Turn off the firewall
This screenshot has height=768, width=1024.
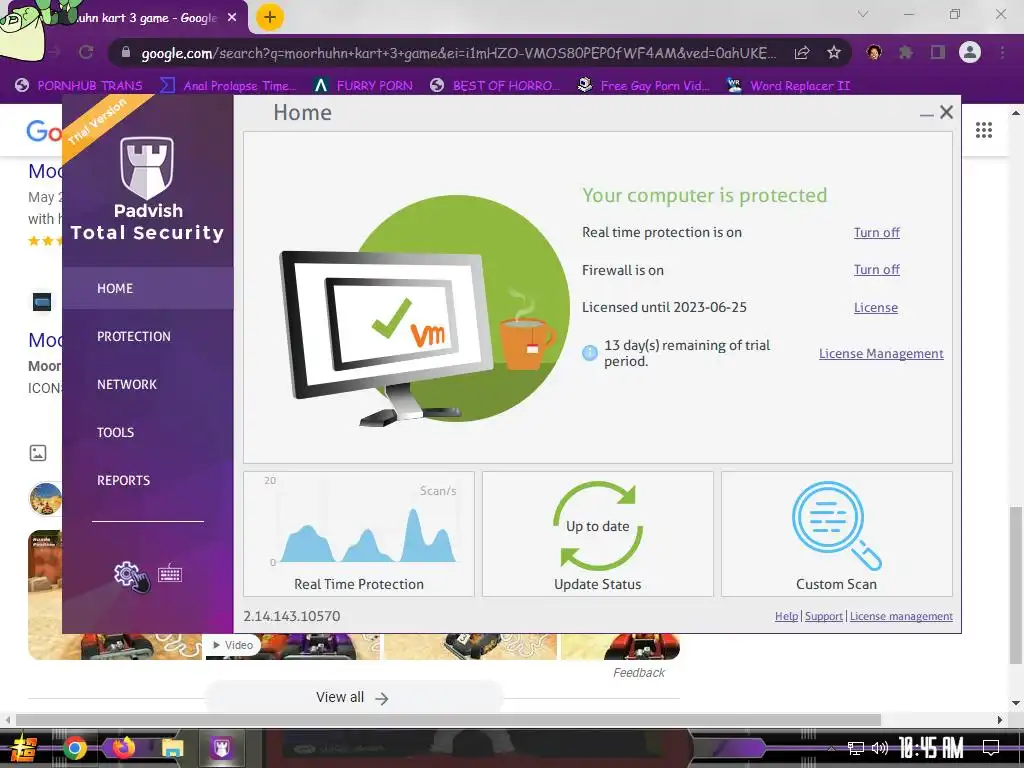pyautogui.click(x=876, y=270)
